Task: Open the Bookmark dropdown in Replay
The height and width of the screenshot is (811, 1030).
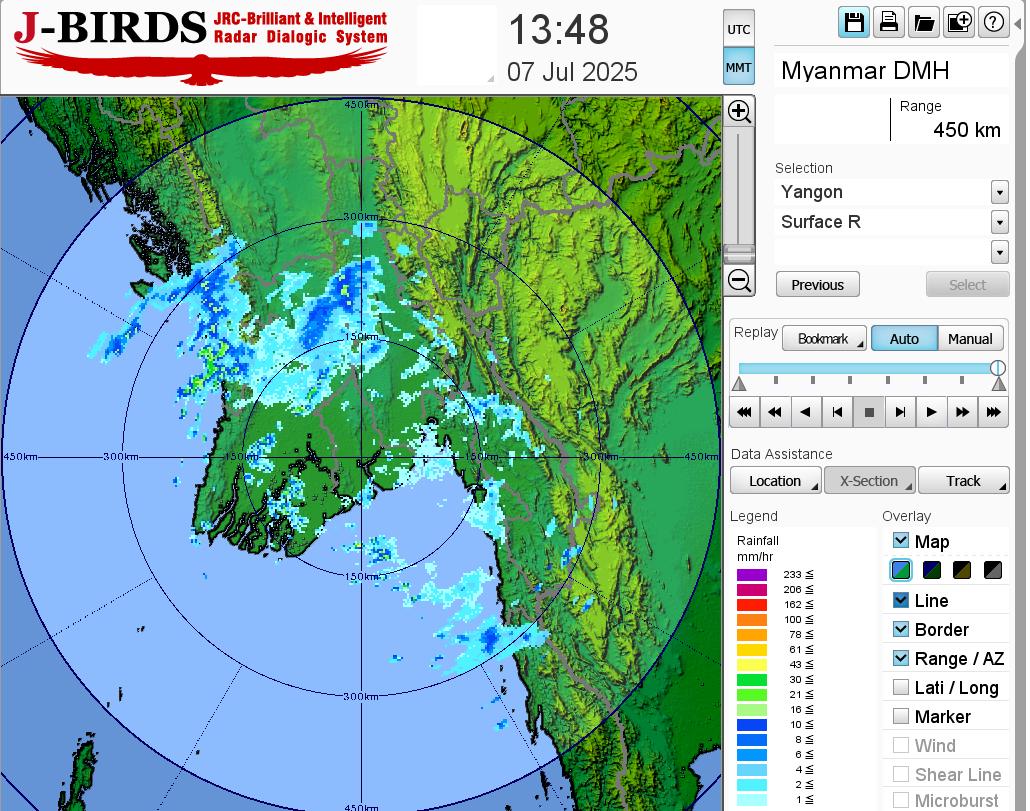Action: coord(823,339)
